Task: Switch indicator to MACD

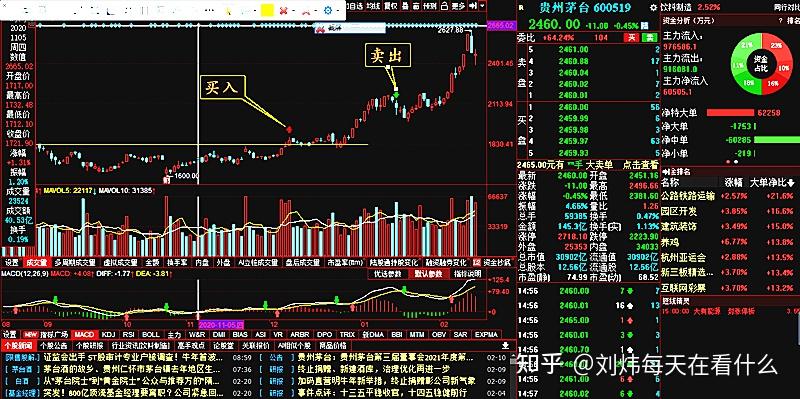Action: [84, 334]
